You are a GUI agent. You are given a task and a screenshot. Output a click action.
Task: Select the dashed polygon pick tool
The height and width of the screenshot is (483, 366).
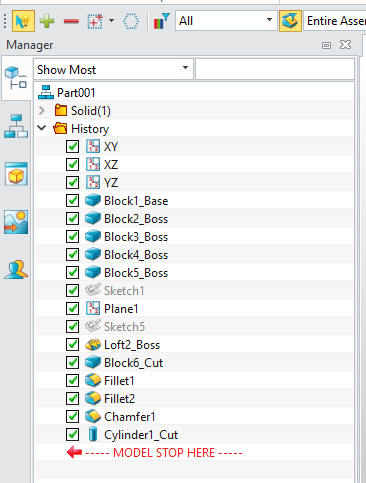131,22
